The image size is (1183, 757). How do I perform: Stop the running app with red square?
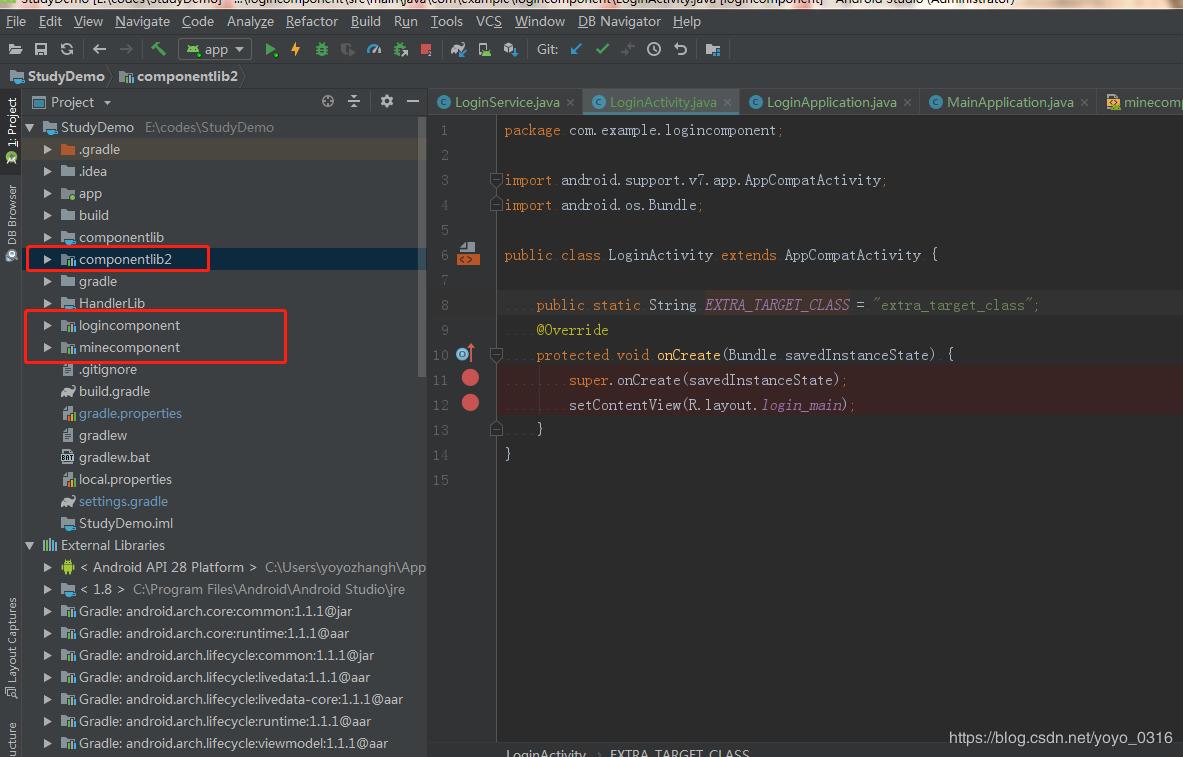coord(426,50)
